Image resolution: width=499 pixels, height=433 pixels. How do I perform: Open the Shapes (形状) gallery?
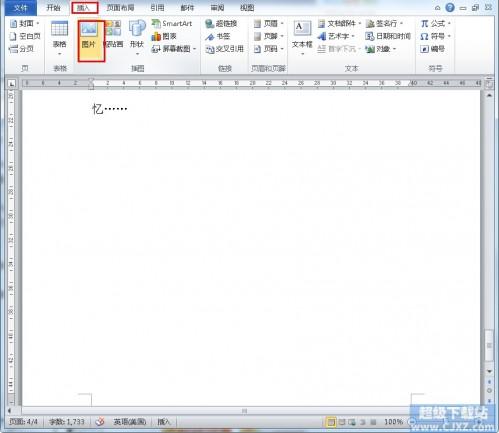pos(137,38)
